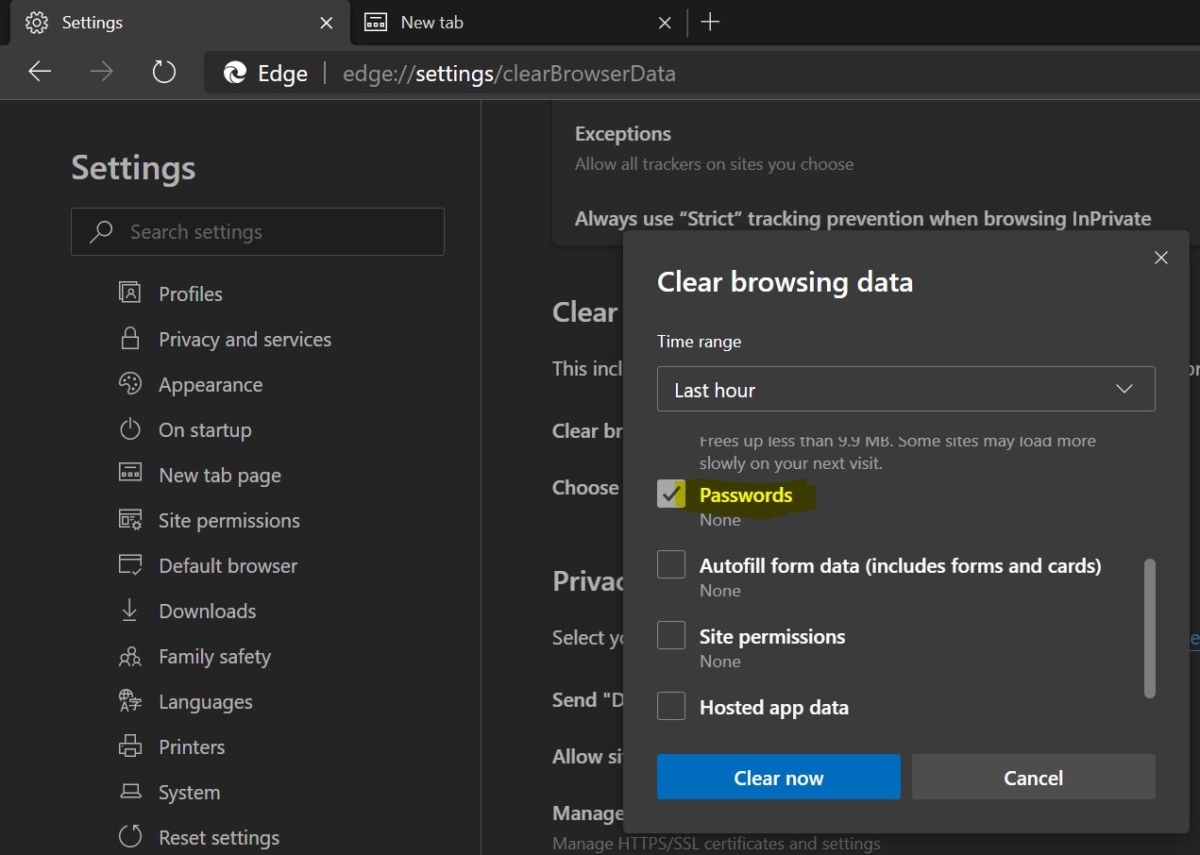
Task: Open a new tab with plus button
Action: (710, 22)
